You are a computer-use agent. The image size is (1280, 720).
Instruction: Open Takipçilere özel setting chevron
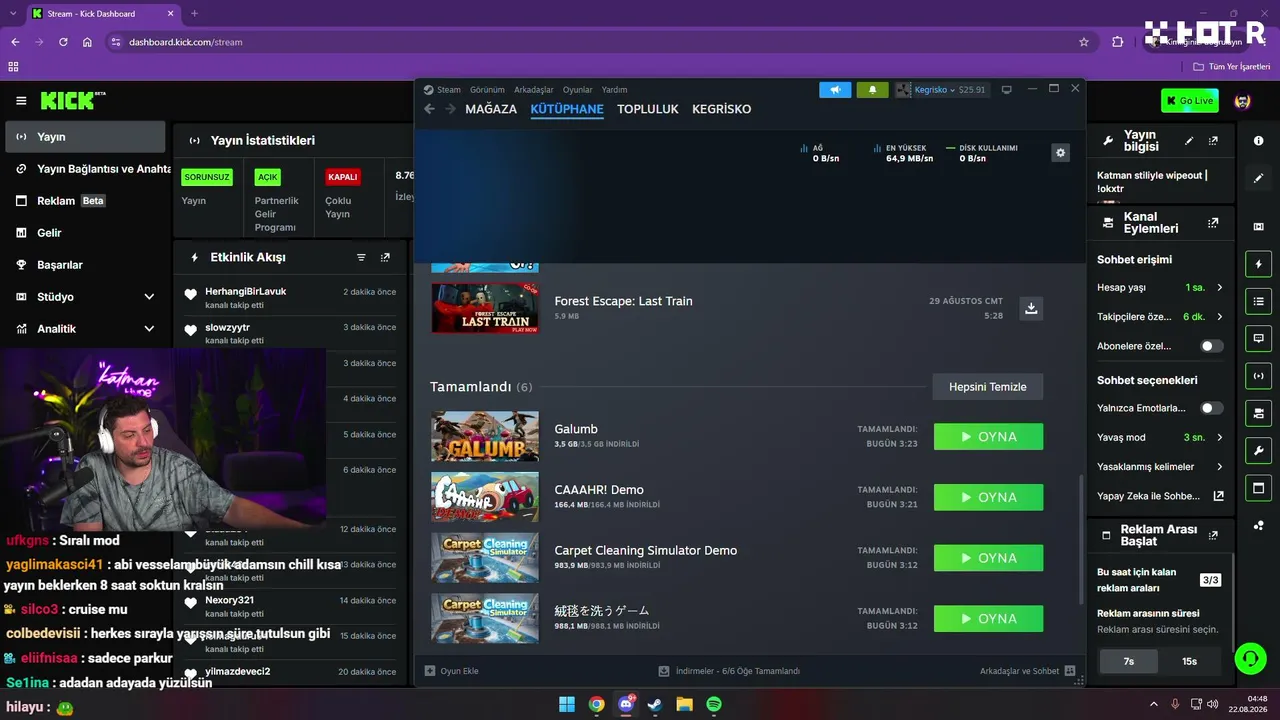(1220, 317)
